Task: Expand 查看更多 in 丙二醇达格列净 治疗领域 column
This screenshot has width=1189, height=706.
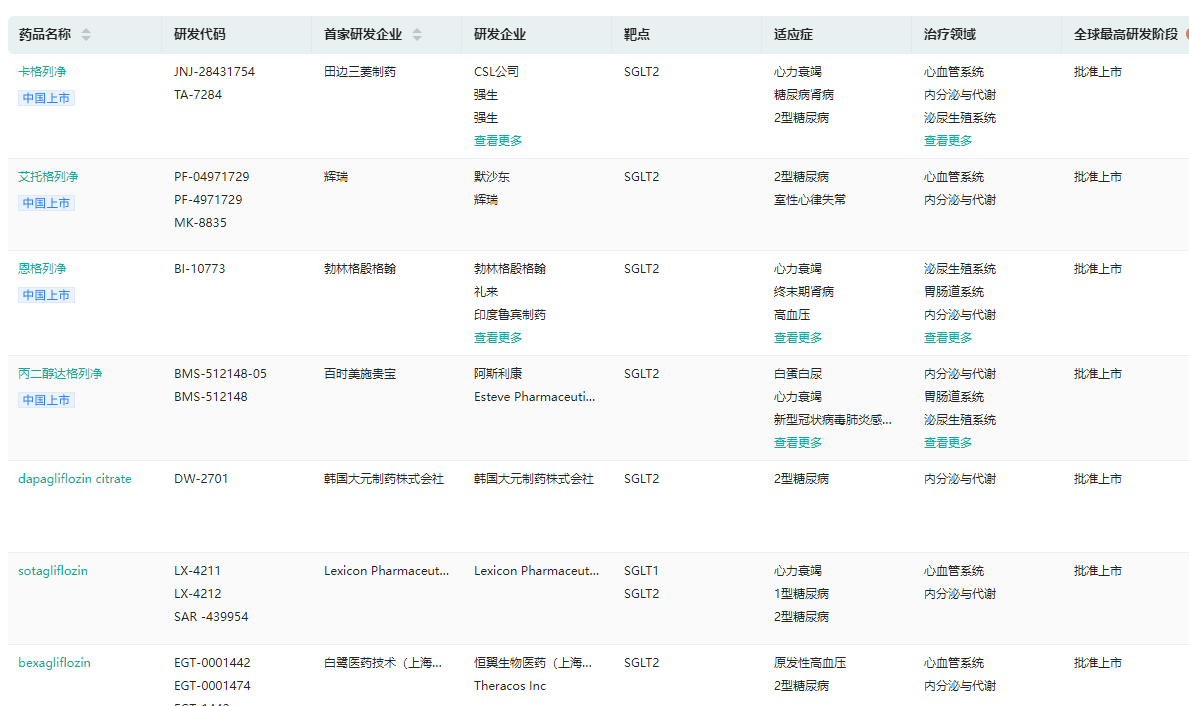Action: pos(948,443)
